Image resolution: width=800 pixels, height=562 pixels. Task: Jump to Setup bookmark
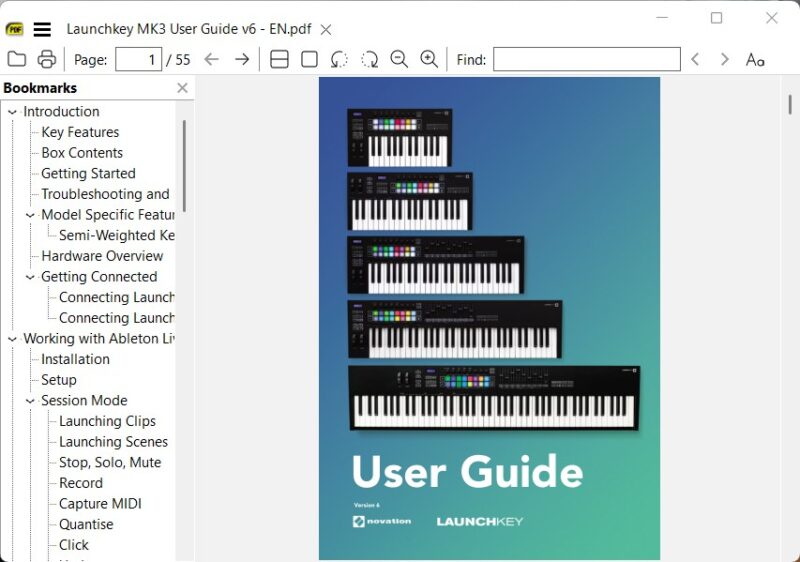pos(59,380)
